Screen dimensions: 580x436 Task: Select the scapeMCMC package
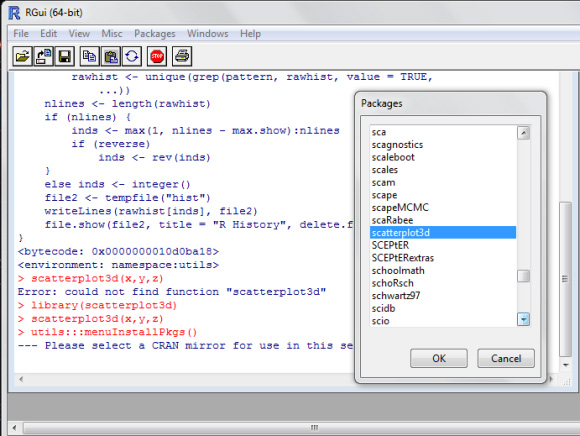pyautogui.click(x=443, y=207)
